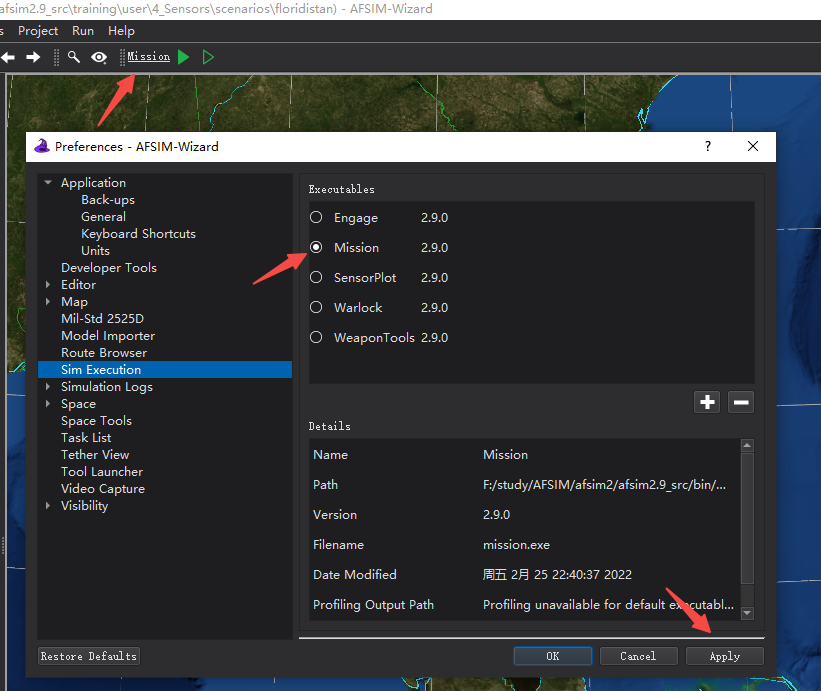The height and width of the screenshot is (691, 821).
Task: Expand the Simulation Logs tree node
Action: 48,386
